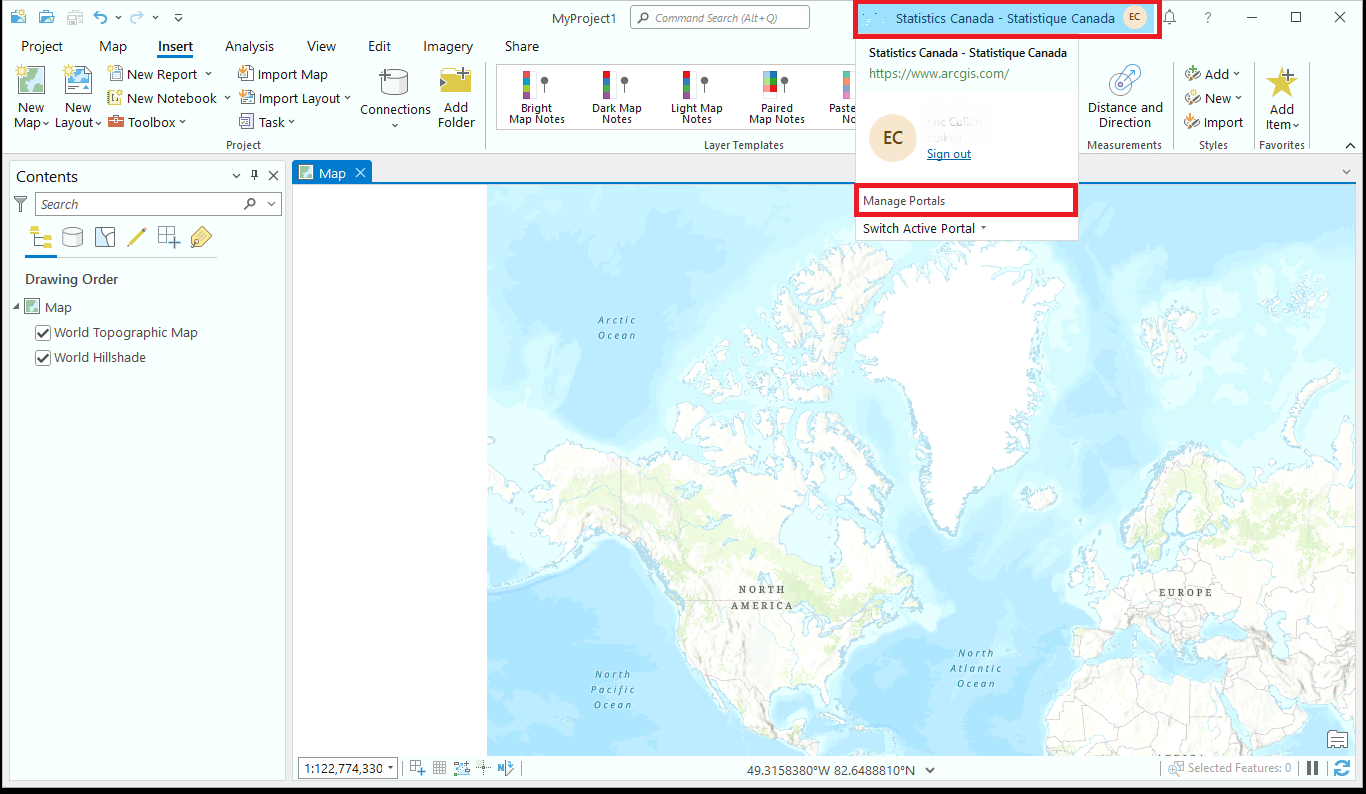Open the coordinate display units dropdown arrow
The image size is (1366, 794).
tap(930, 770)
